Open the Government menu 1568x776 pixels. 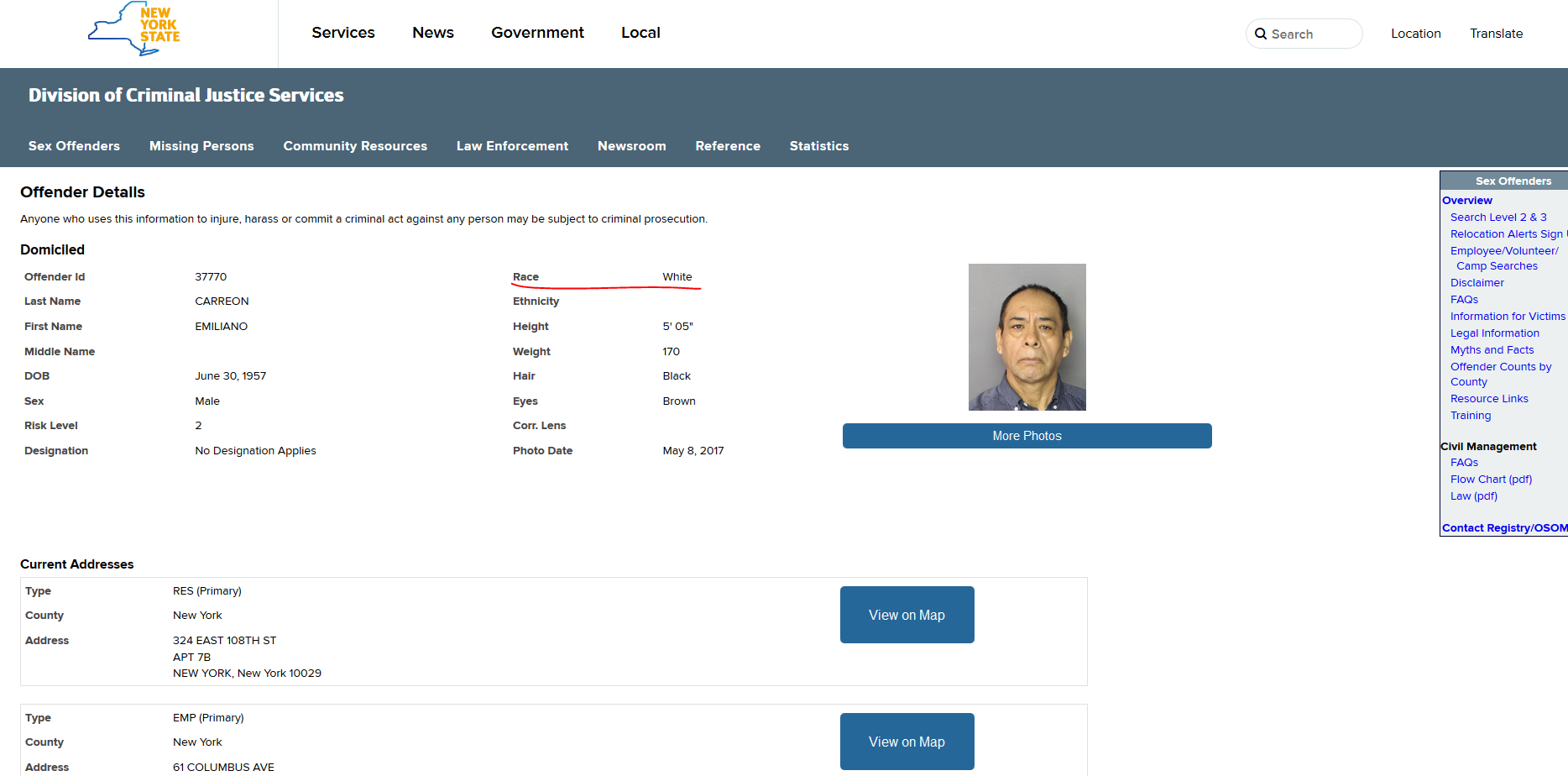pos(537,33)
